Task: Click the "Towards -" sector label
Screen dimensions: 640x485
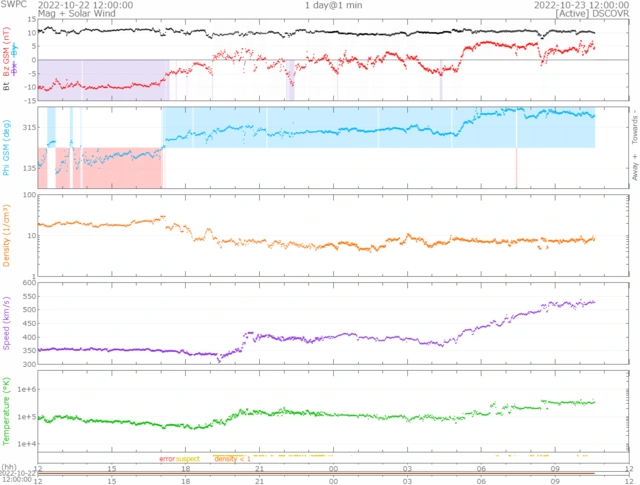Action: [x=635, y=127]
